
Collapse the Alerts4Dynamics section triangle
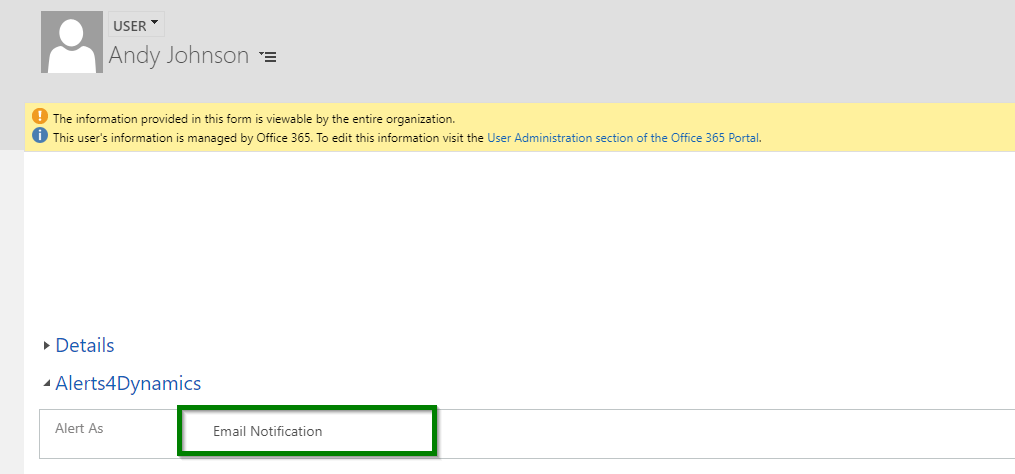47,384
